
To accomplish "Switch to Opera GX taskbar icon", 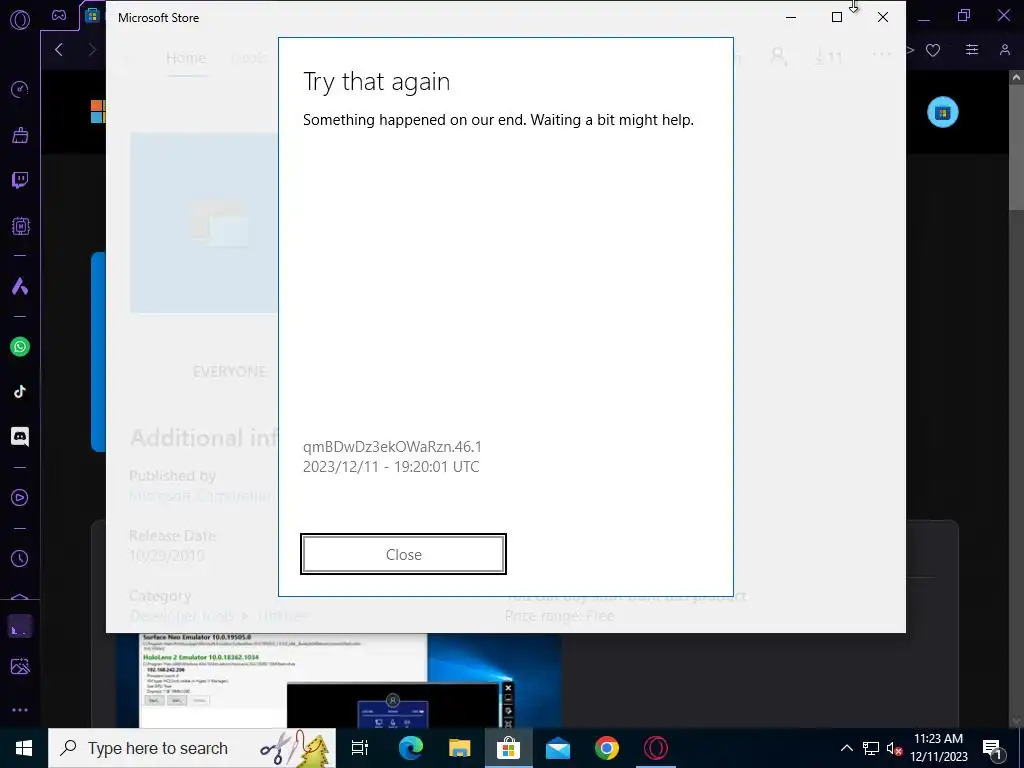I will coord(656,748).
